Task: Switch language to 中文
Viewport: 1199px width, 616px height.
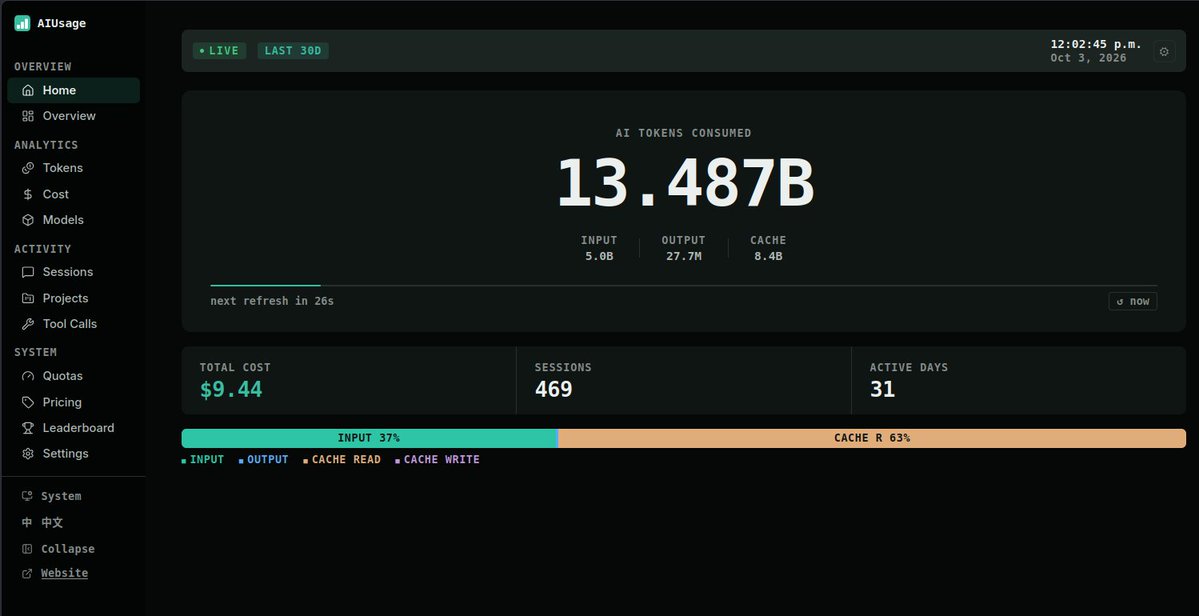Action: [73, 523]
